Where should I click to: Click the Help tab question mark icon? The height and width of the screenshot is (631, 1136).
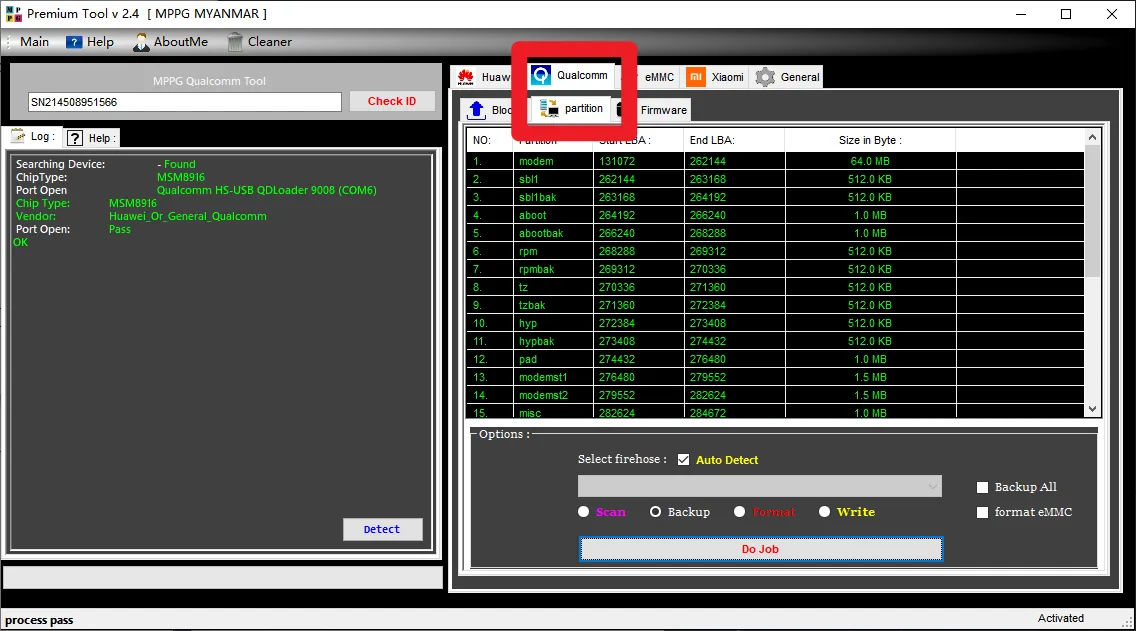[75, 138]
